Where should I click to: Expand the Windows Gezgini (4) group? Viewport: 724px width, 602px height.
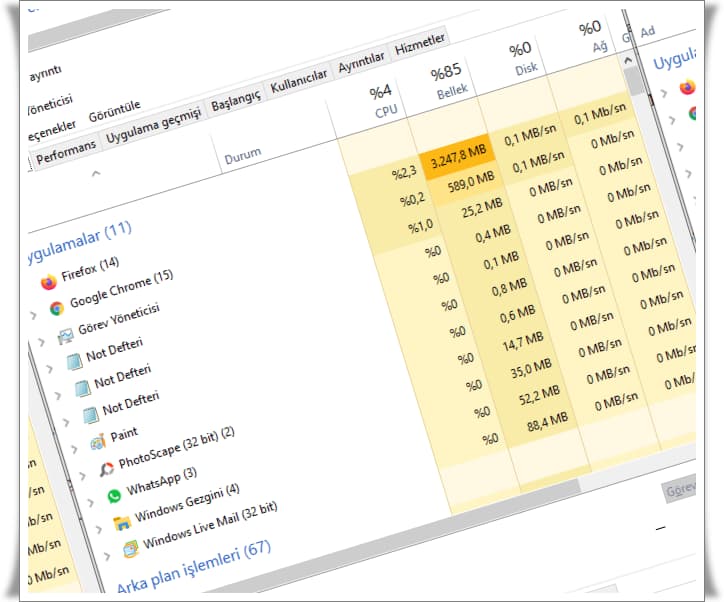pos(99,530)
